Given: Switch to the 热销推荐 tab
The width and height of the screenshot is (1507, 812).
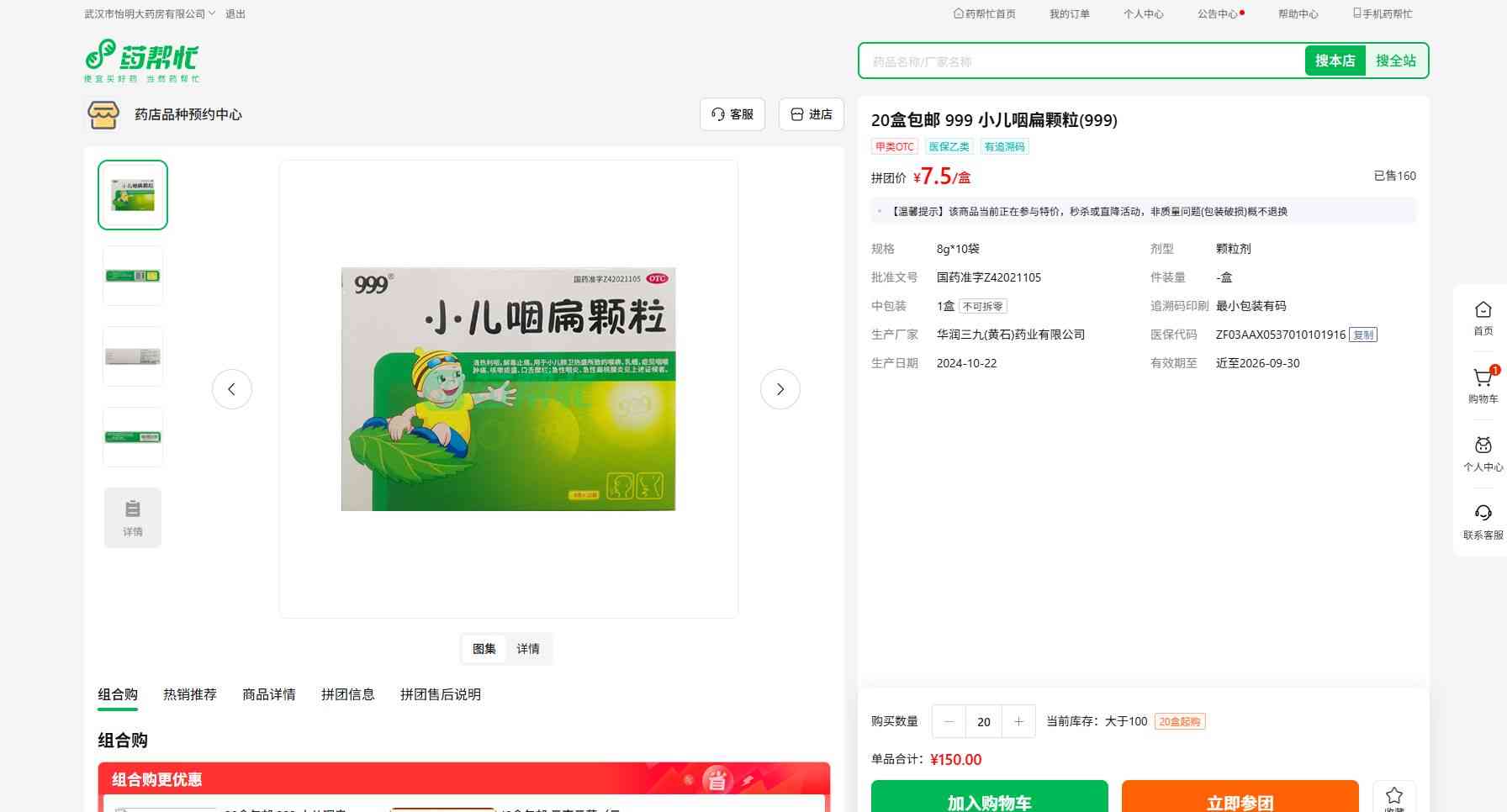Looking at the screenshot, I should pos(190,694).
